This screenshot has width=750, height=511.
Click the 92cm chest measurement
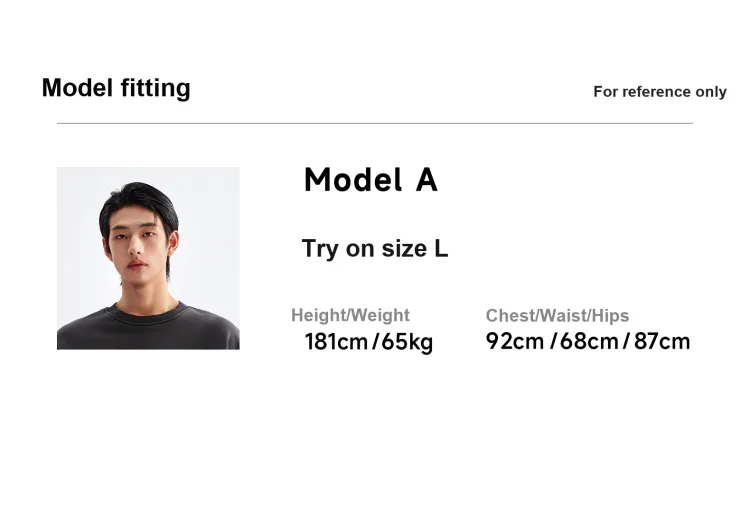point(515,341)
